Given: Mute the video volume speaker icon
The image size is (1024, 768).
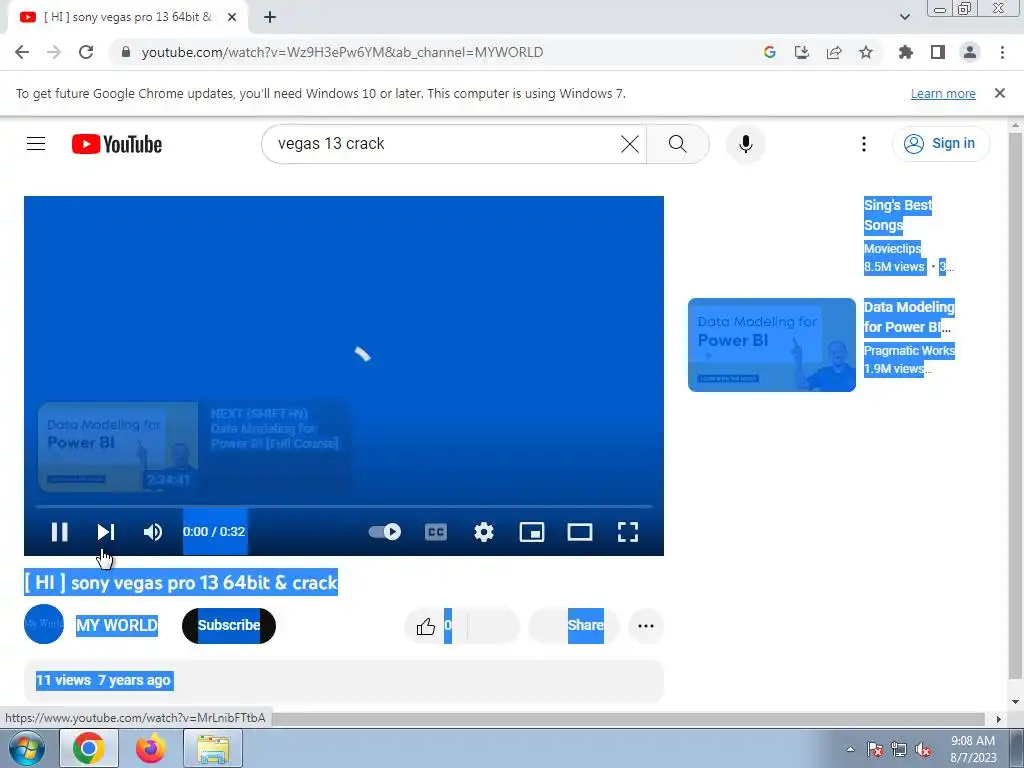Looking at the screenshot, I should click(153, 532).
